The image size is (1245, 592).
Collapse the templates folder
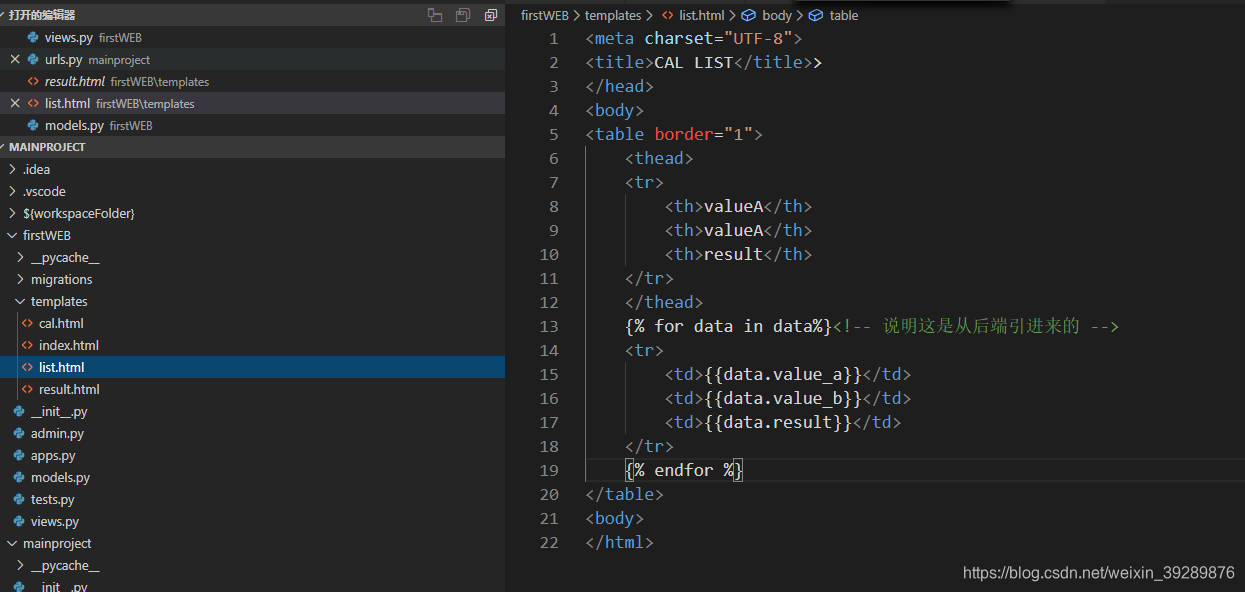(20, 301)
